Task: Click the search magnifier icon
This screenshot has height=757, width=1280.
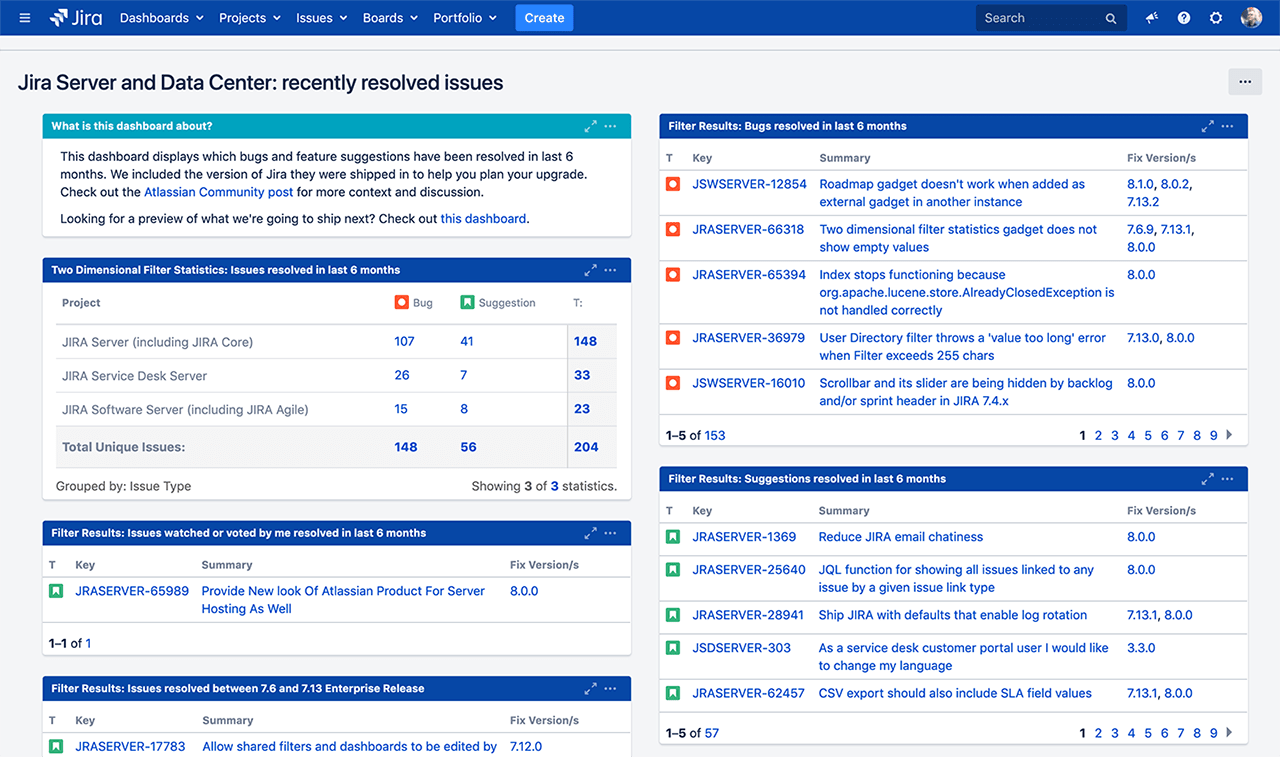Action: click(x=1111, y=18)
